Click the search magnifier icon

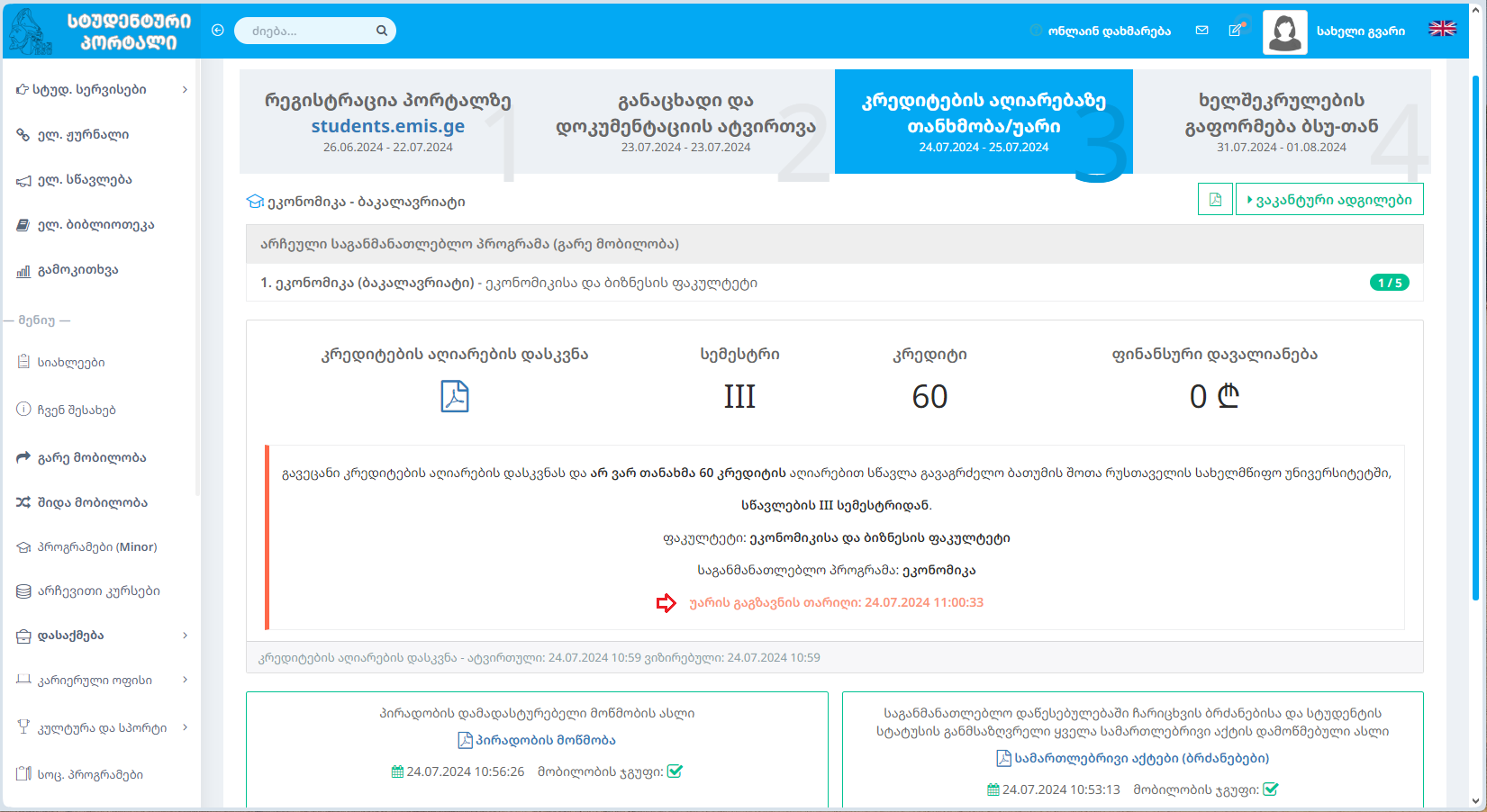click(x=382, y=31)
